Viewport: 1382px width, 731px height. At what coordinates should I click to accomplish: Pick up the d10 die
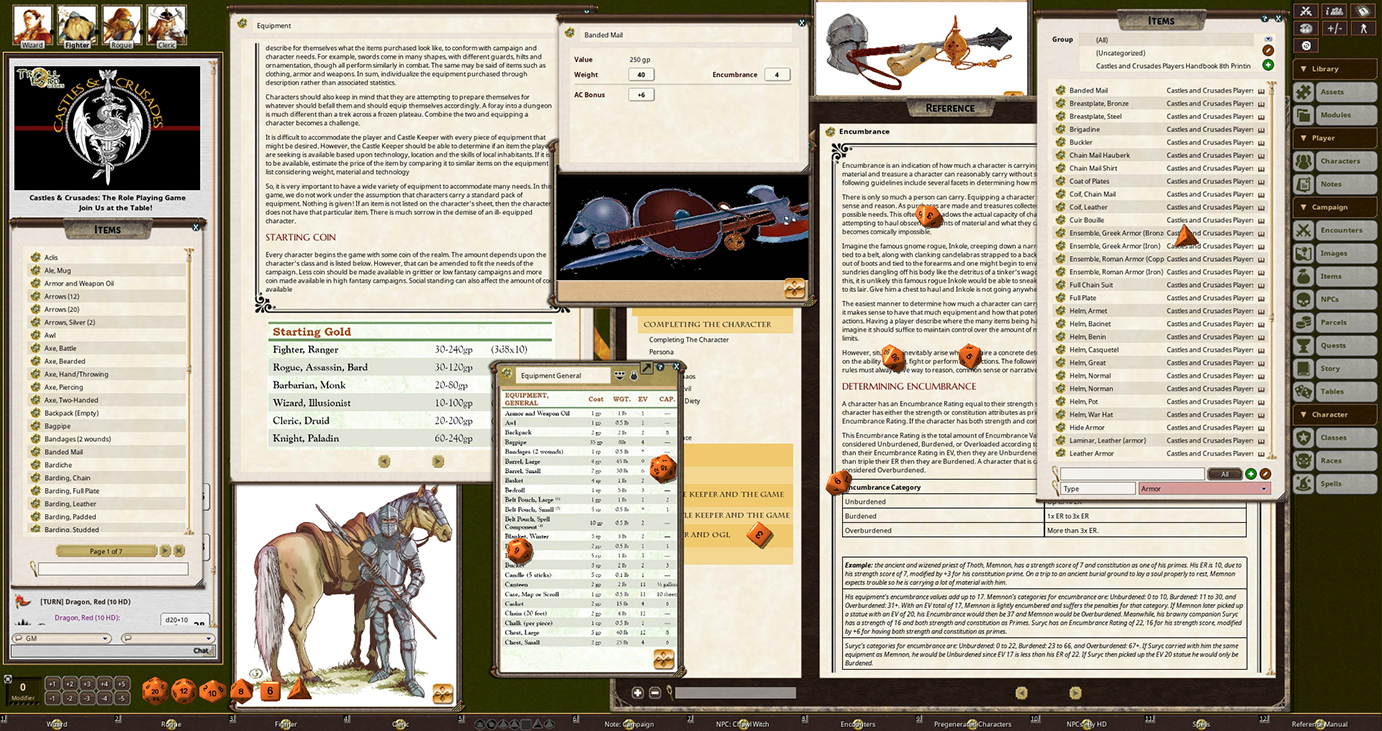tap(212, 691)
